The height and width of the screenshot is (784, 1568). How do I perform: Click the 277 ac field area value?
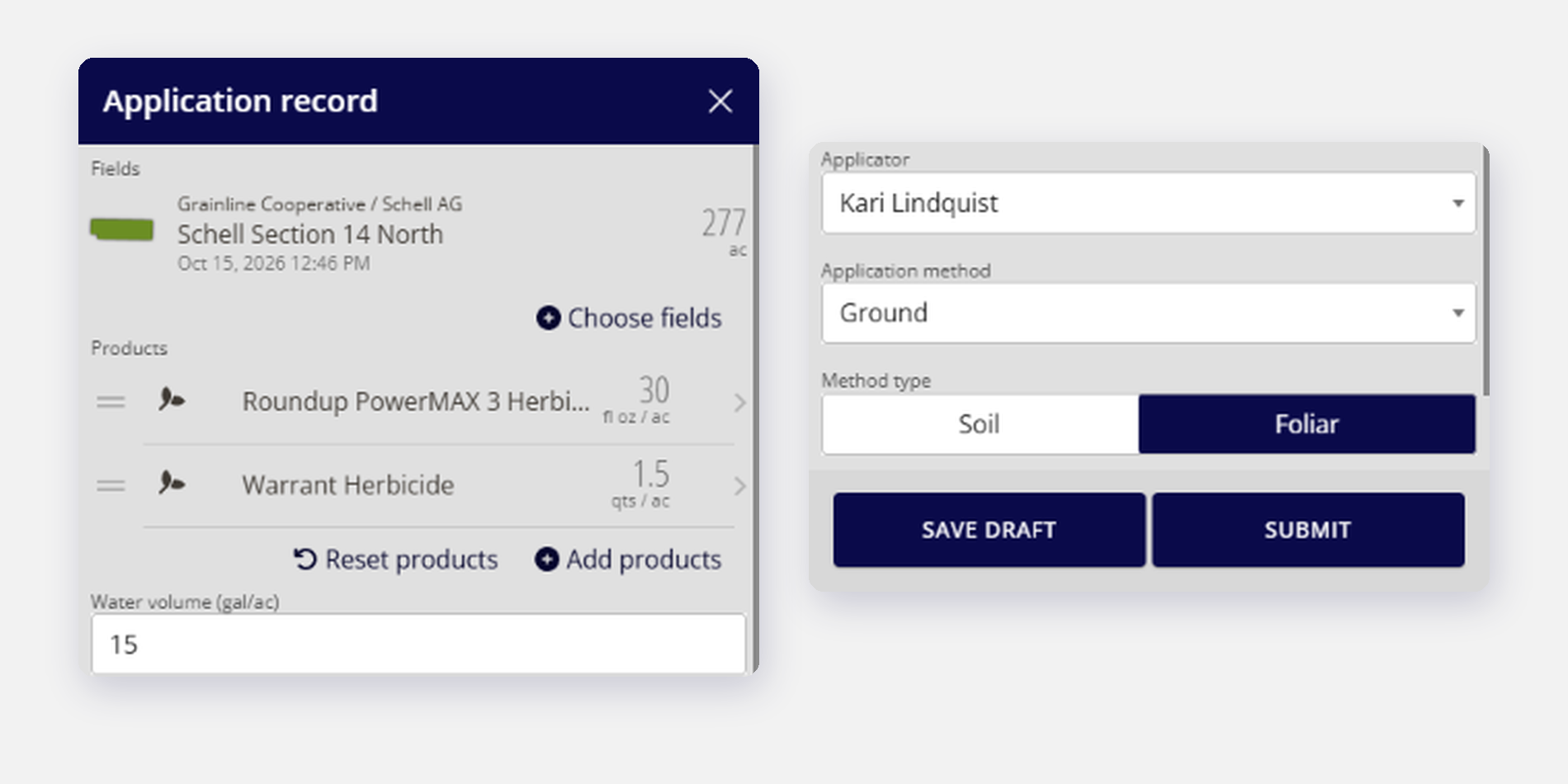(x=724, y=232)
